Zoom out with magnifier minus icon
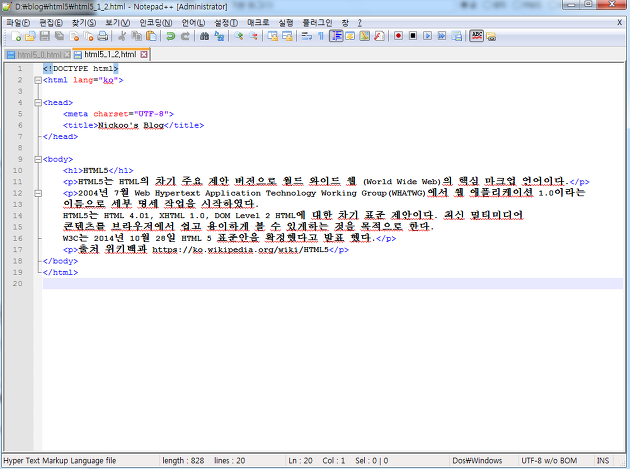This screenshot has width=630, height=469. pyautogui.click(x=253, y=36)
